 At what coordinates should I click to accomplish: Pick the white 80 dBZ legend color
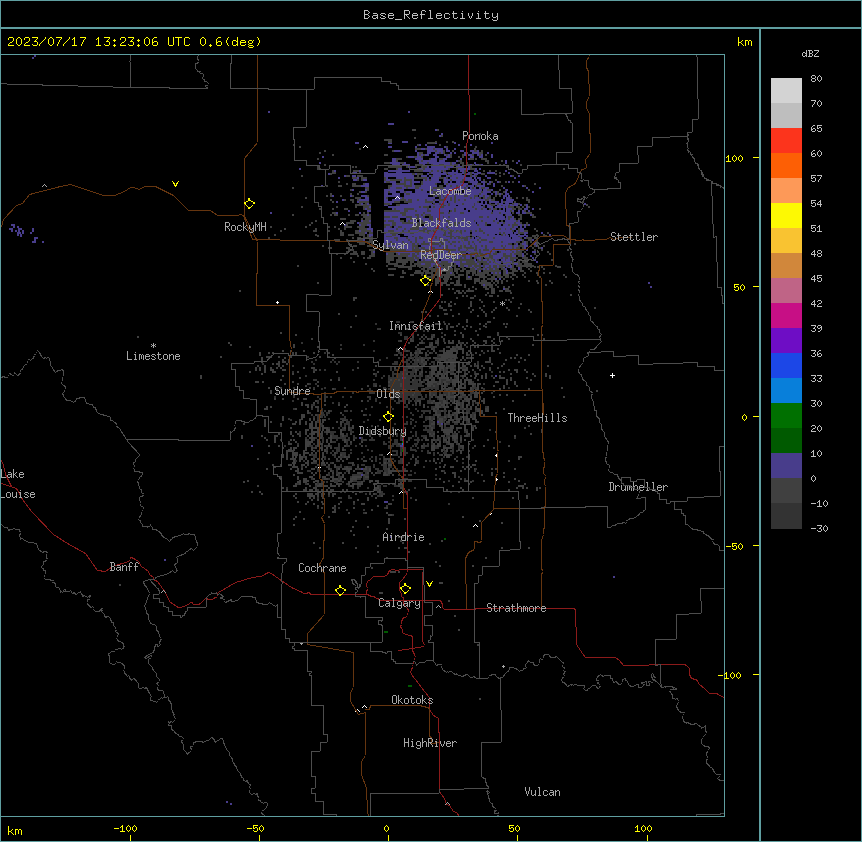[x=786, y=91]
